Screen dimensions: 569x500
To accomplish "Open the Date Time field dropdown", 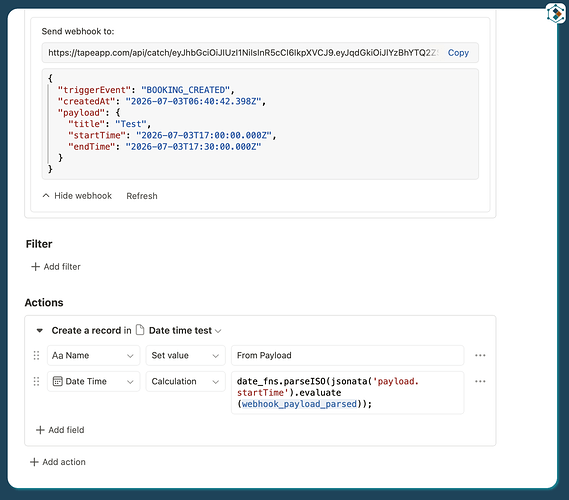I will [94, 381].
